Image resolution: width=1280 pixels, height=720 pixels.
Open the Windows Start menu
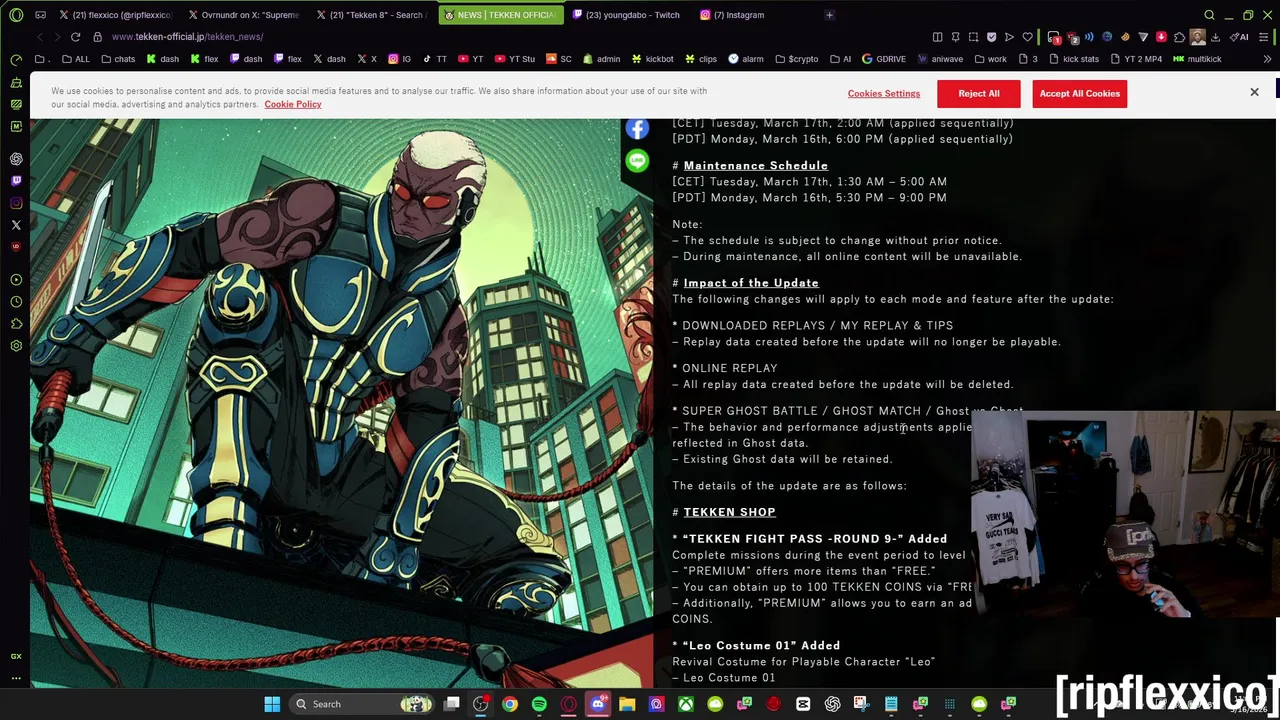pos(272,704)
